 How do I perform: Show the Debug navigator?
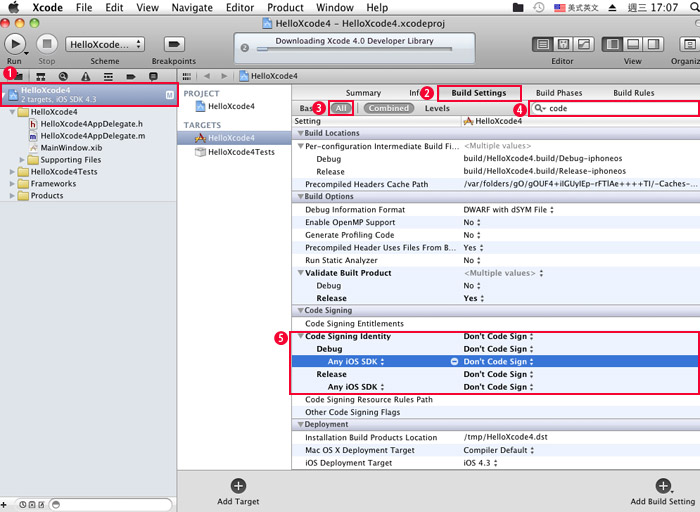click(x=108, y=77)
